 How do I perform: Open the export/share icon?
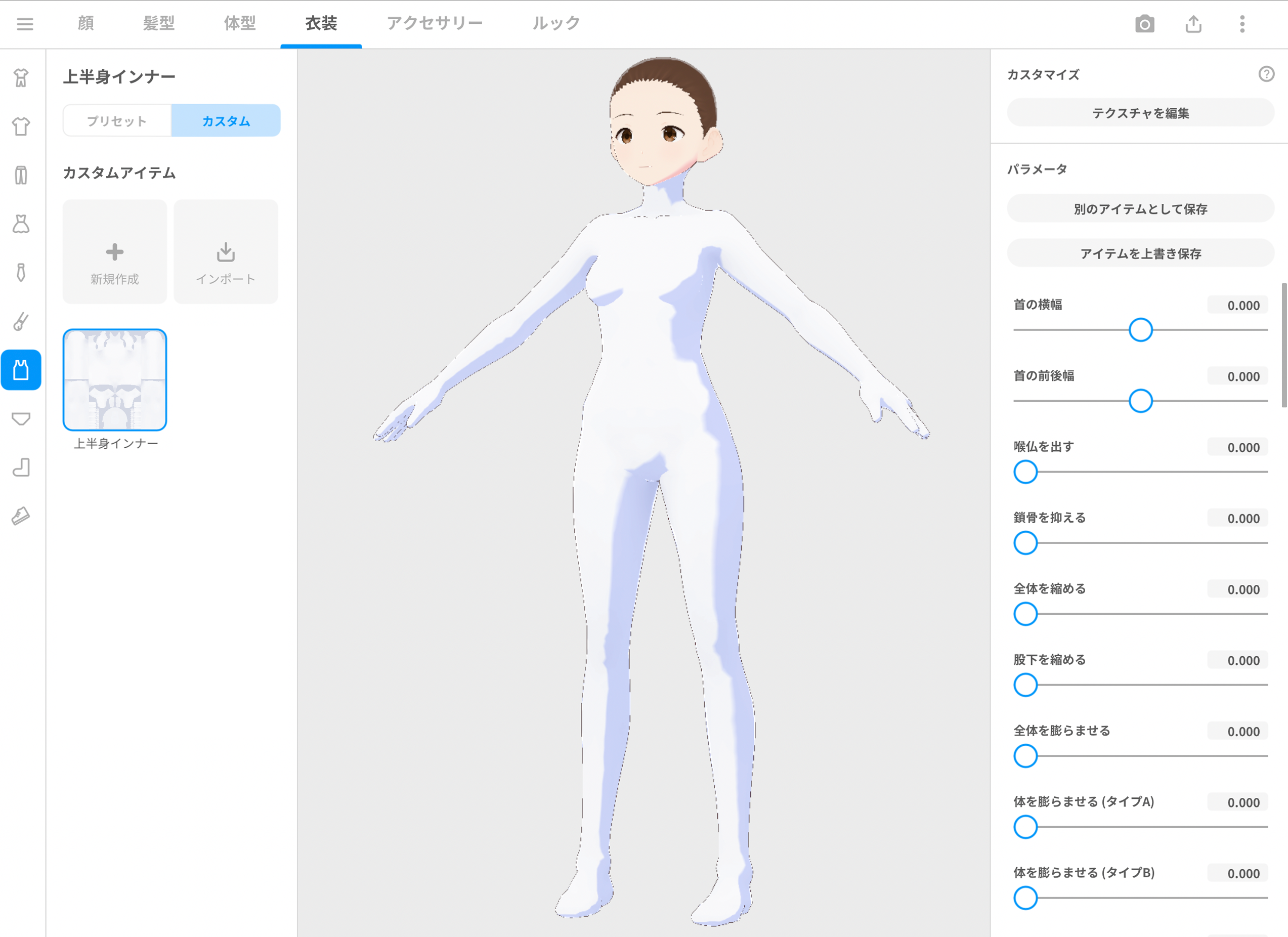[x=1194, y=24]
